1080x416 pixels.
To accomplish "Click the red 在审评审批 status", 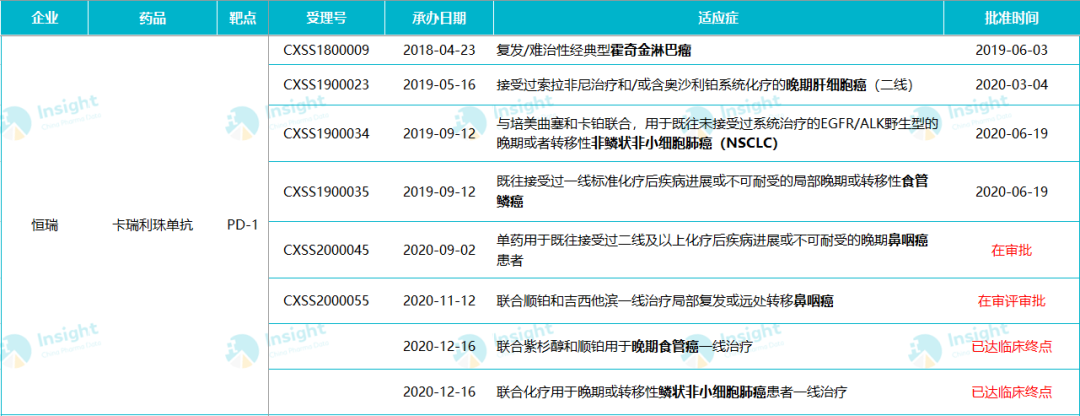I will 1012,301.
